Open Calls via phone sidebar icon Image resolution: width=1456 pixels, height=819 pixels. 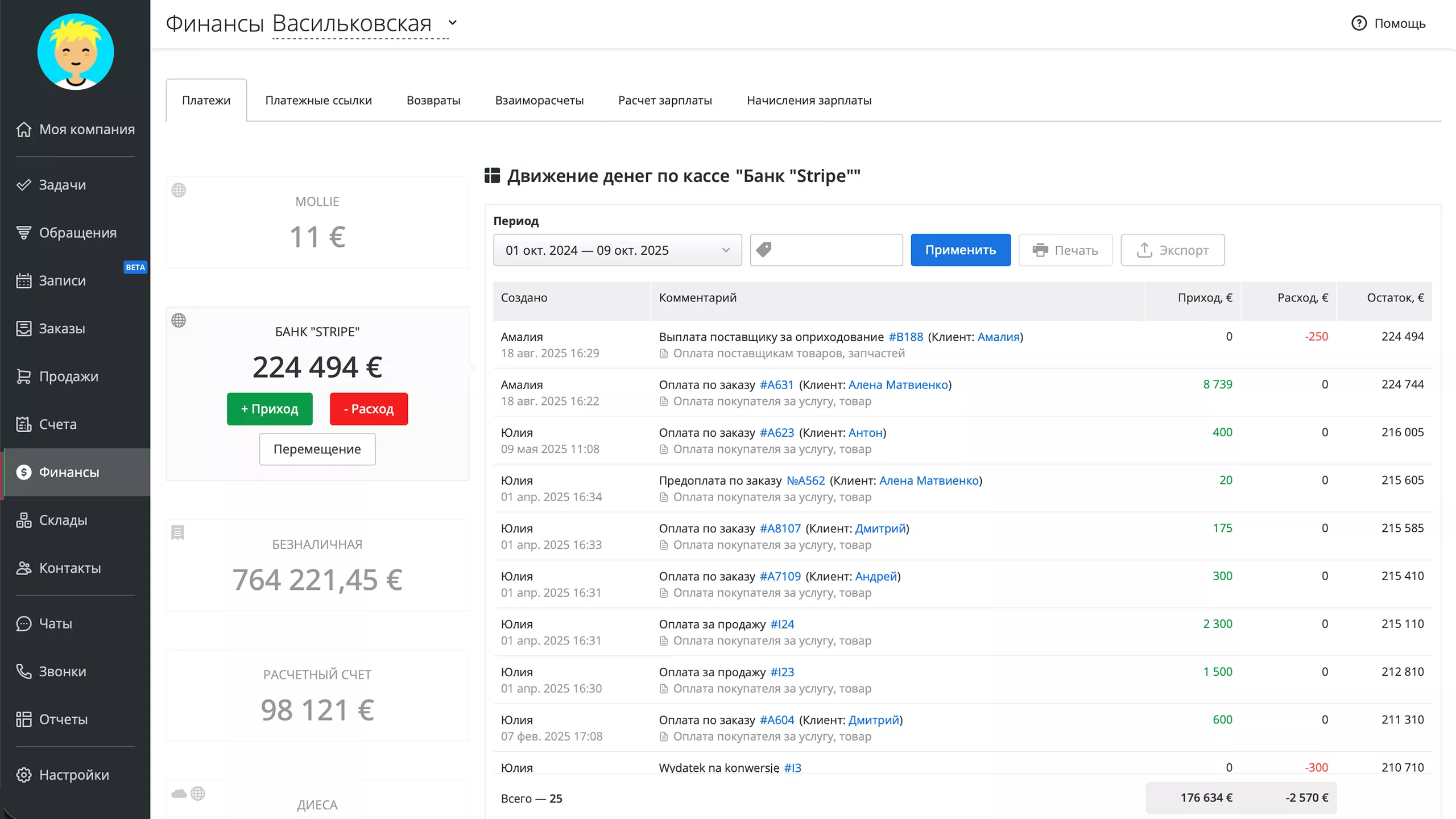[23, 671]
